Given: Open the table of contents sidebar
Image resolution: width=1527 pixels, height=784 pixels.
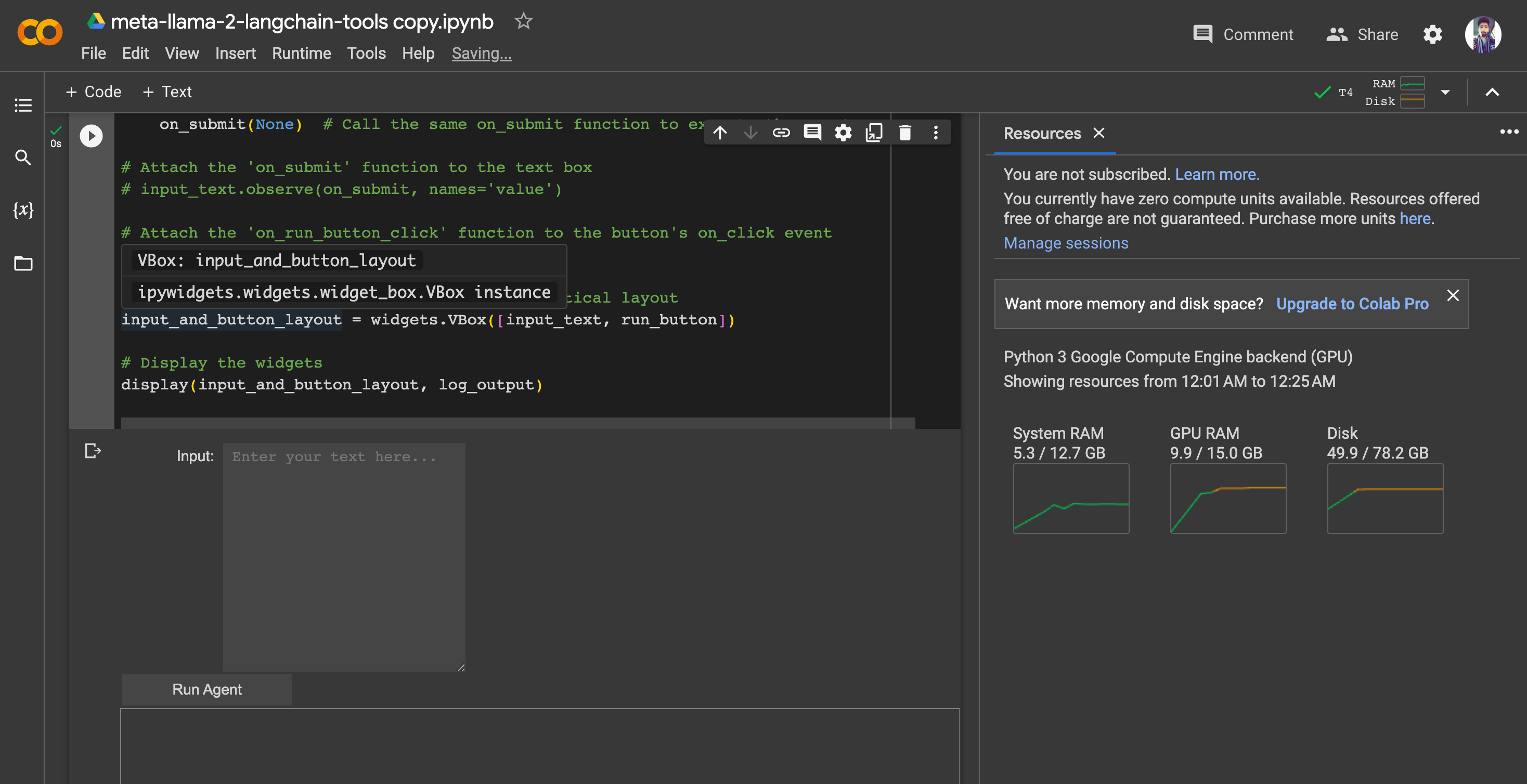Looking at the screenshot, I should coord(23,106).
